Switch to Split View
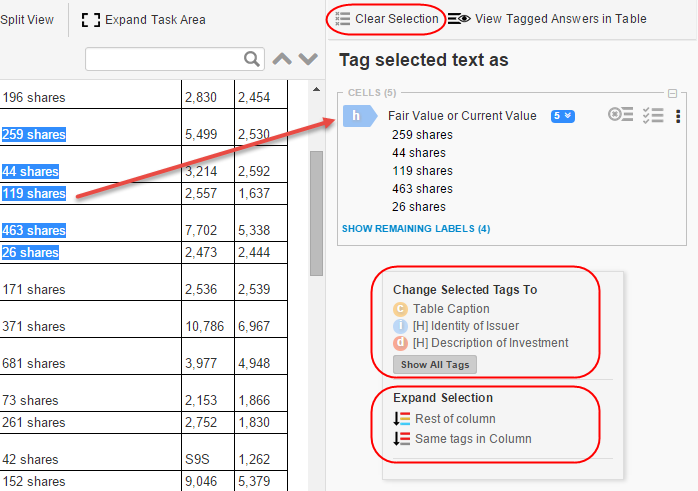This screenshot has width=698, height=491. (27, 20)
